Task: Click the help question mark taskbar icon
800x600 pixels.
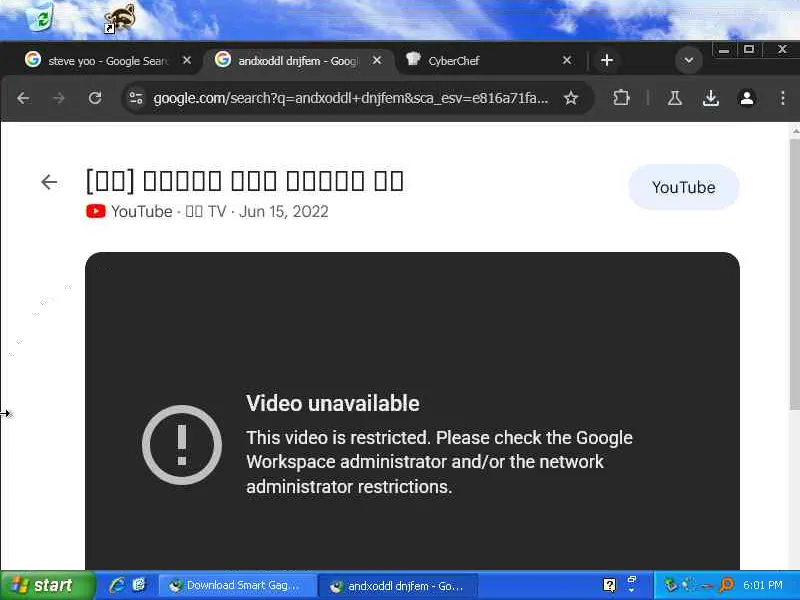Action: click(609, 585)
